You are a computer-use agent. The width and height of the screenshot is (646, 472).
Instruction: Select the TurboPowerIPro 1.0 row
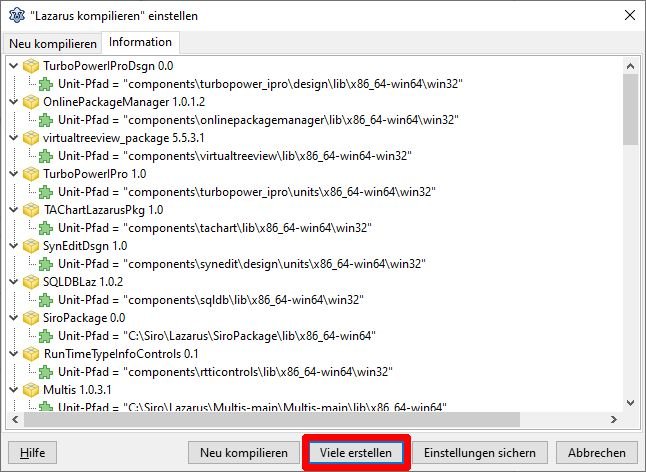pyautogui.click(x=95, y=174)
